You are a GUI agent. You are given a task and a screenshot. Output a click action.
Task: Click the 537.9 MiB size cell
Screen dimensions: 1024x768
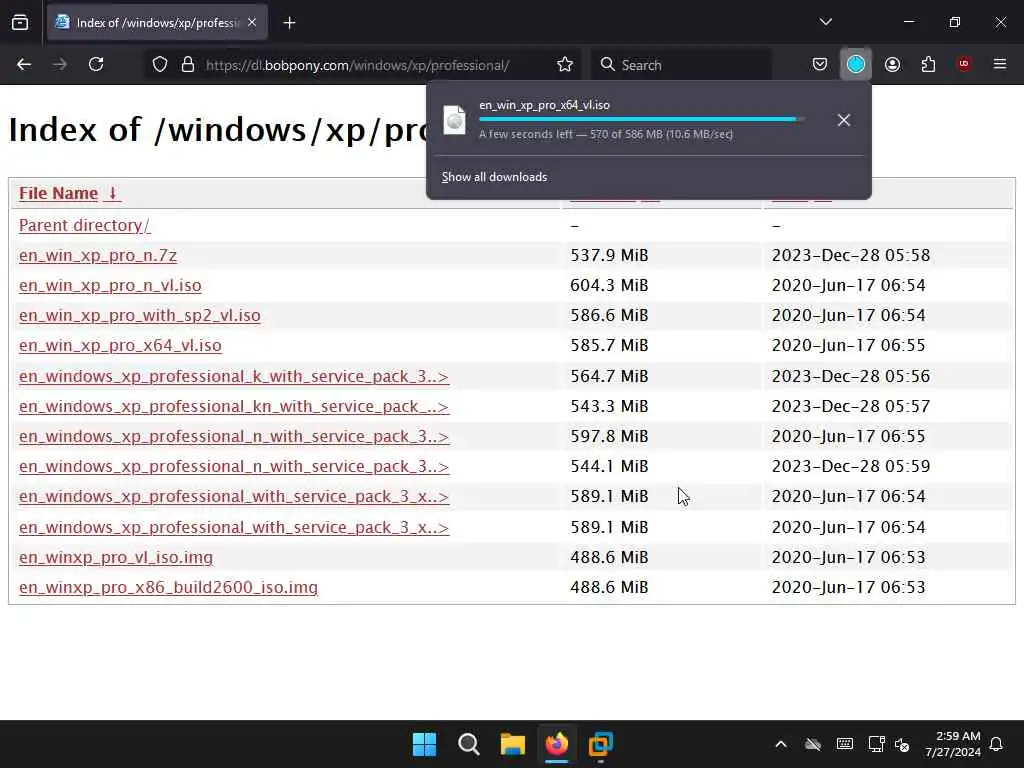coord(609,255)
